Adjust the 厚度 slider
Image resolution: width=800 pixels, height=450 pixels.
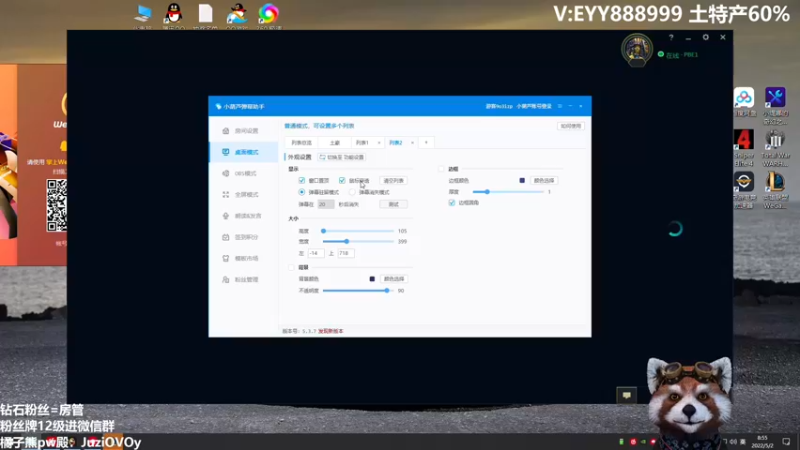point(508,192)
